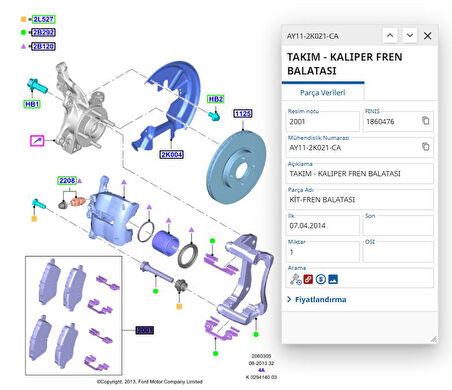Click the red link icon
Viewport: 452px width, 390px height.
(308, 279)
